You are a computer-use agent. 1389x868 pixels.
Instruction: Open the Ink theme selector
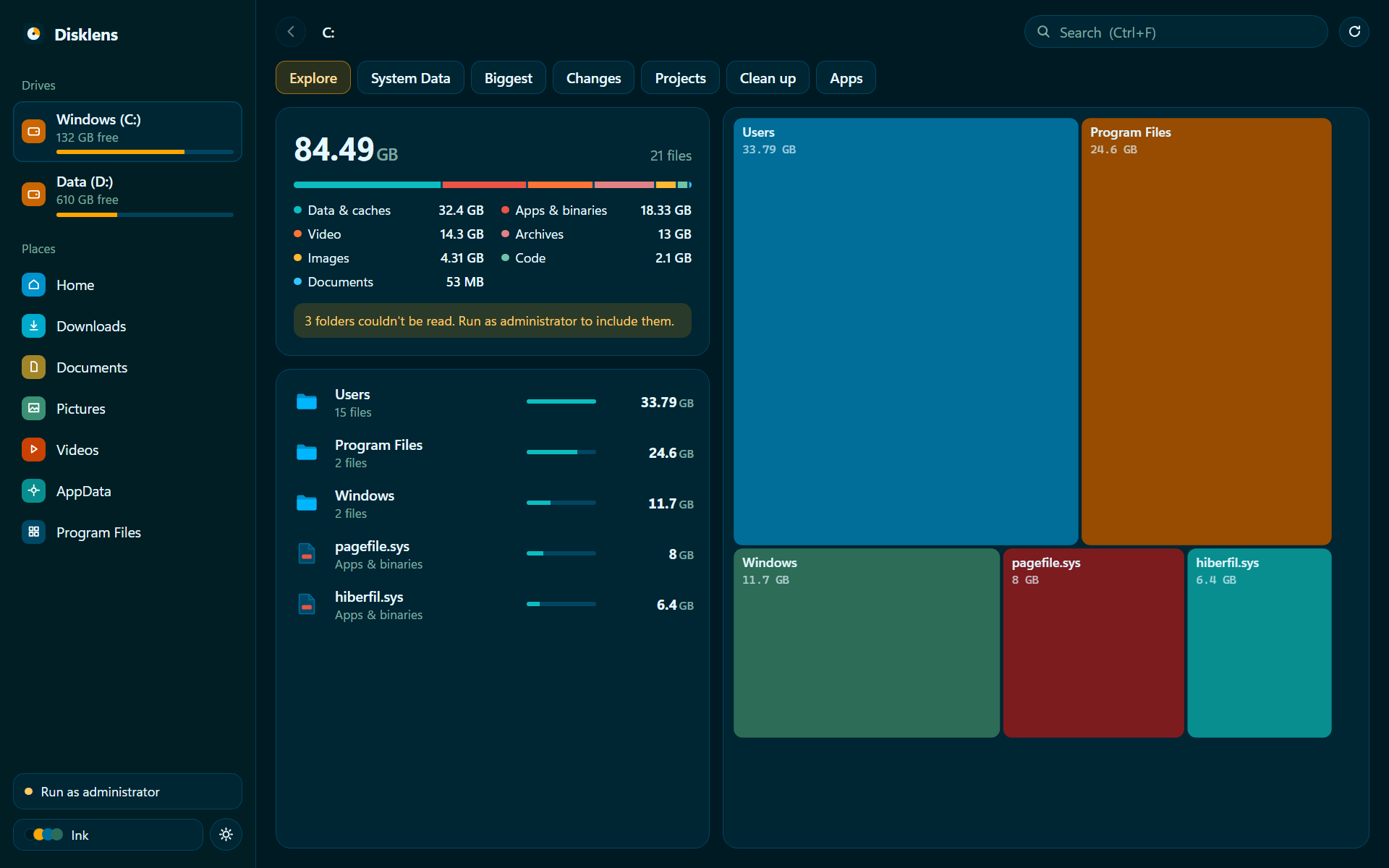tap(108, 835)
